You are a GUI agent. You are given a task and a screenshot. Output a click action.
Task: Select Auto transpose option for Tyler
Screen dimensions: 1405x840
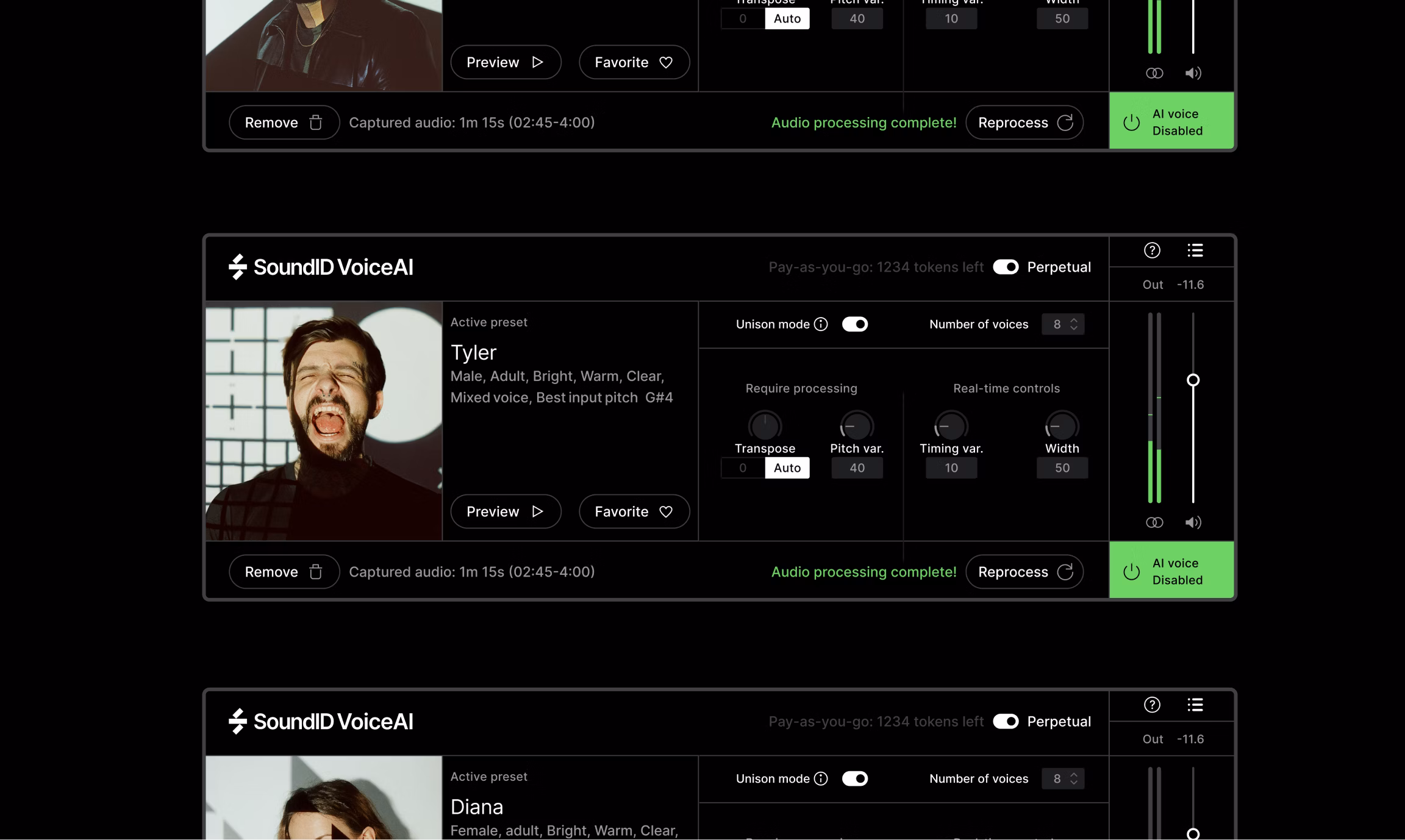tap(787, 468)
